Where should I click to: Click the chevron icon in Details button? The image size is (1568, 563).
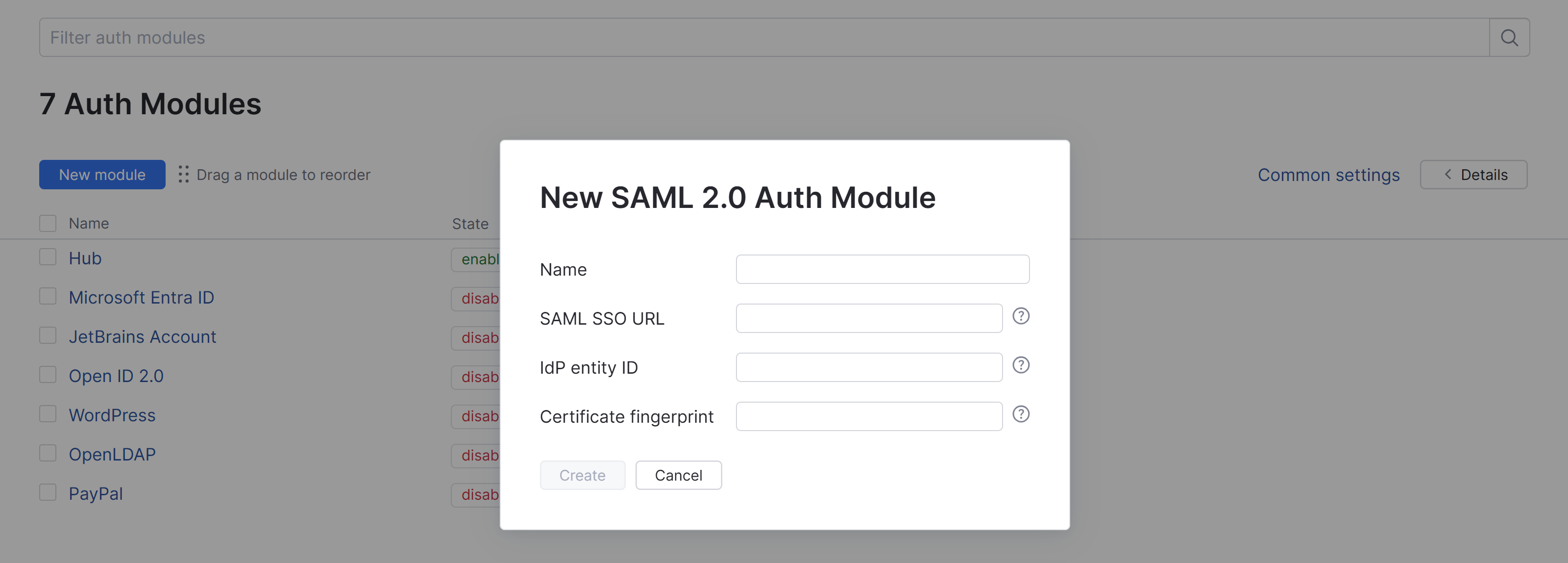(x=1447, y=174)
